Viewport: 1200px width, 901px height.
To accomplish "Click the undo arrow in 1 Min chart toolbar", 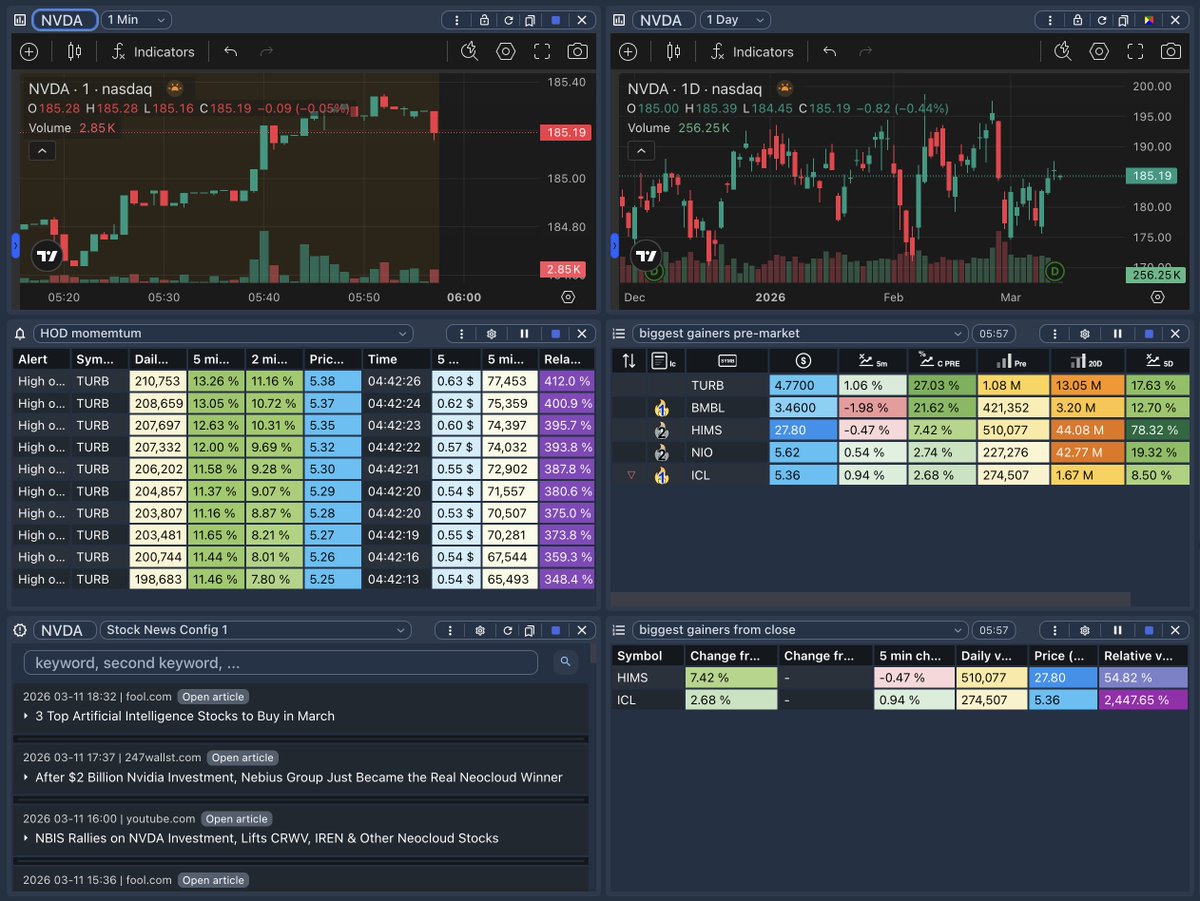I will 231,52.
